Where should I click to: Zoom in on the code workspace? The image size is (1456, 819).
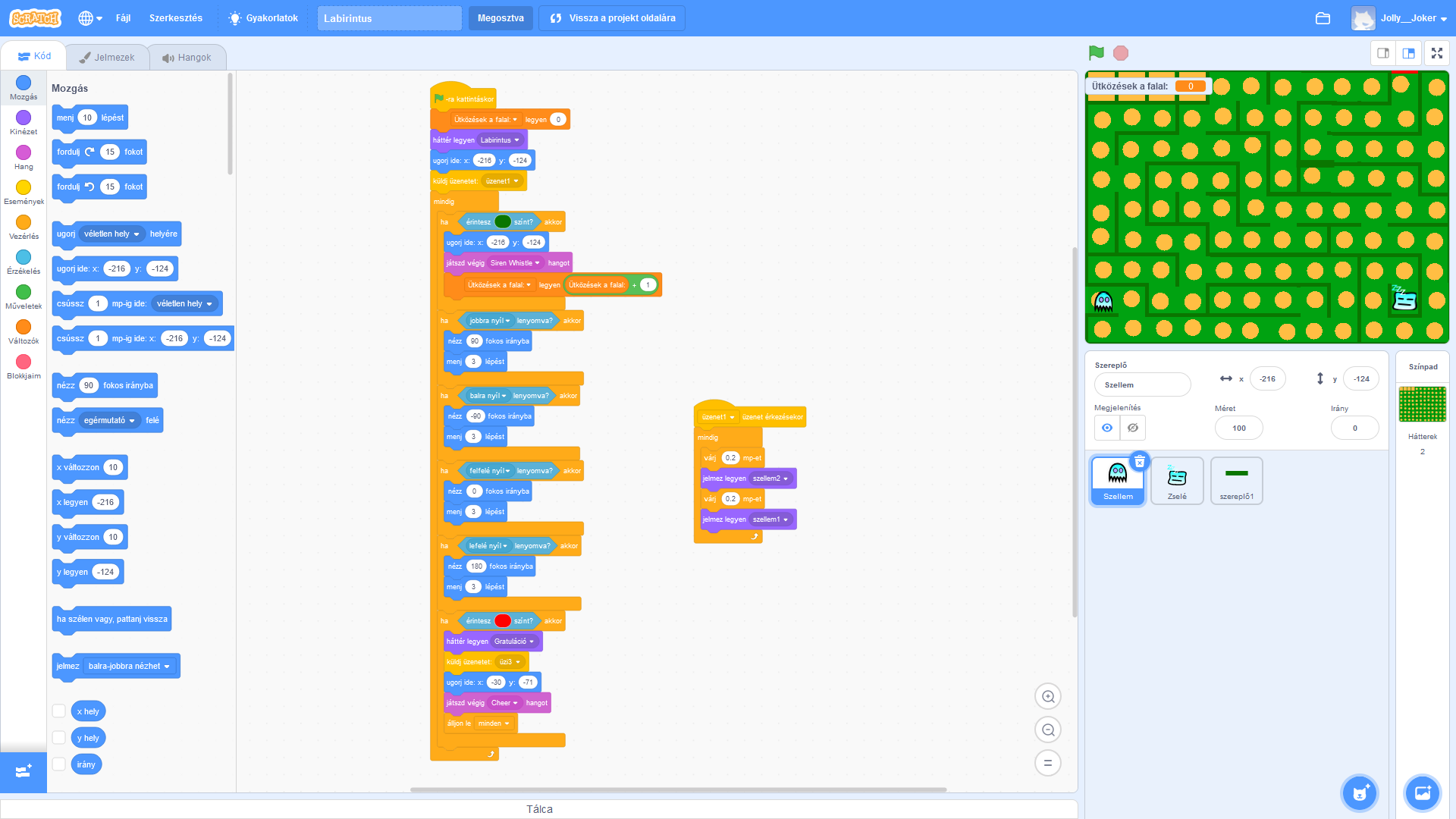pyautogui.click(x=1048, y=696)
